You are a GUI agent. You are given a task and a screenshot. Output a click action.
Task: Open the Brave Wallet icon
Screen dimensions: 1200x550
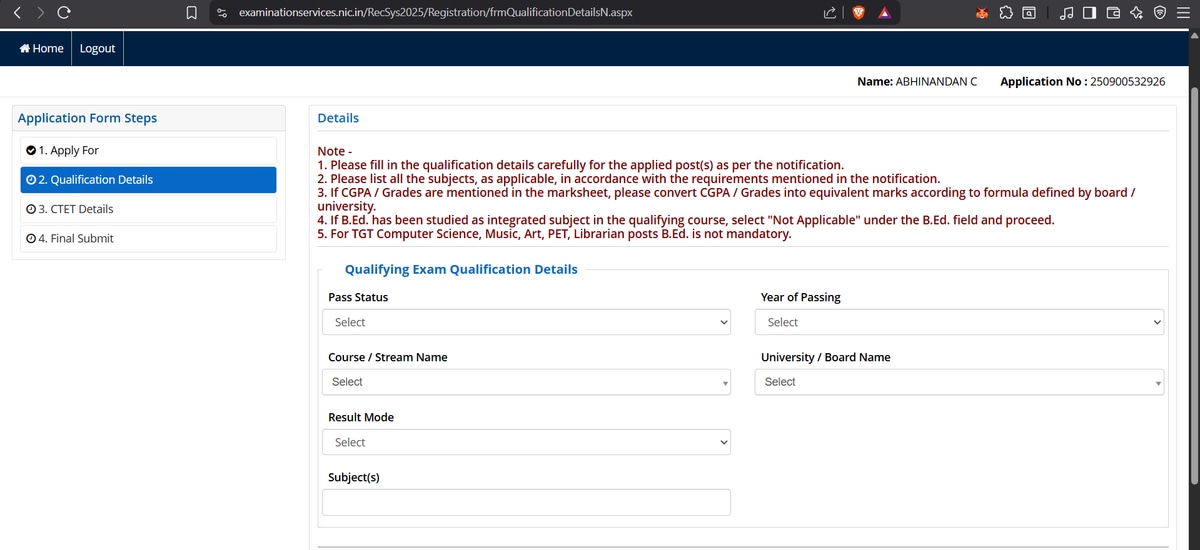click(x=1113, y=13)
